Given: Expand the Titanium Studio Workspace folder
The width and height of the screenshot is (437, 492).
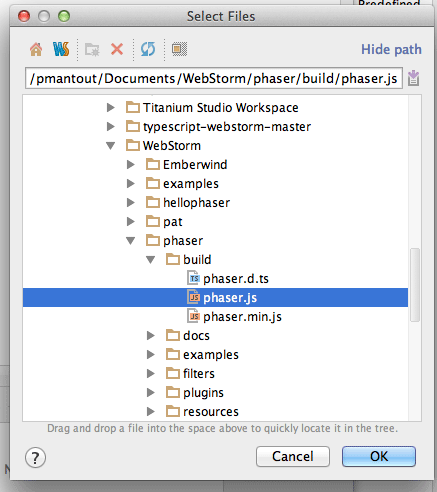Looking at the screenshot, I should [x=111, y=107].
